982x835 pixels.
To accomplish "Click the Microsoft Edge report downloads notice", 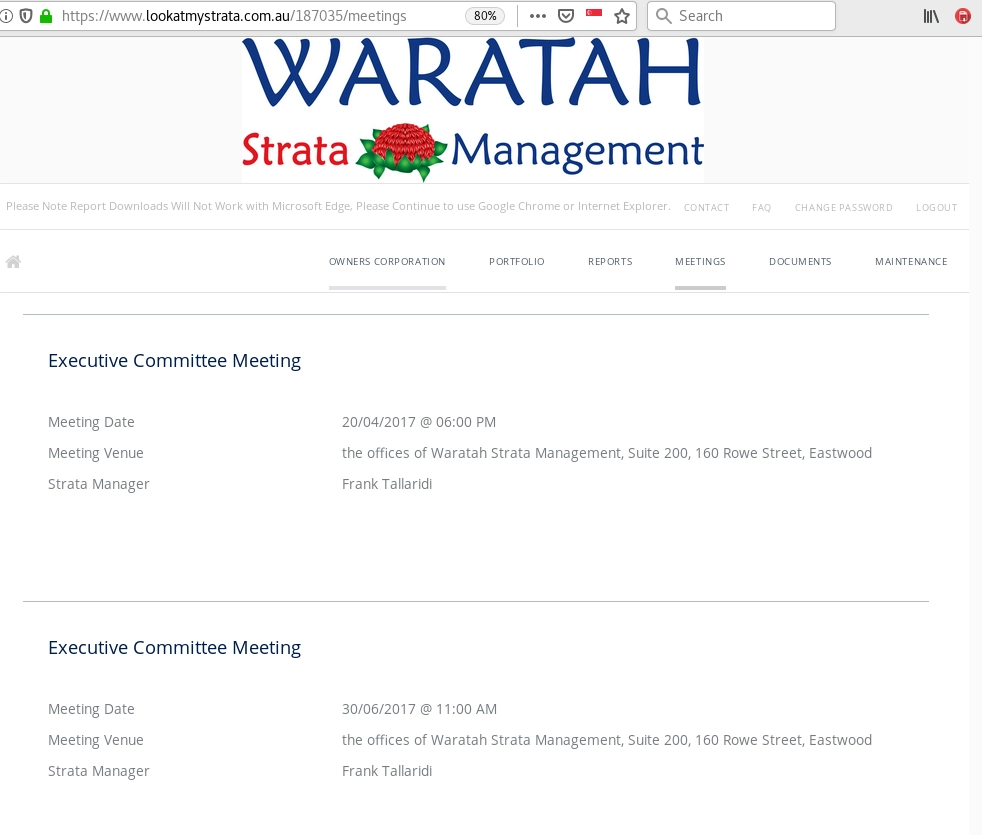I will (338, 206).
